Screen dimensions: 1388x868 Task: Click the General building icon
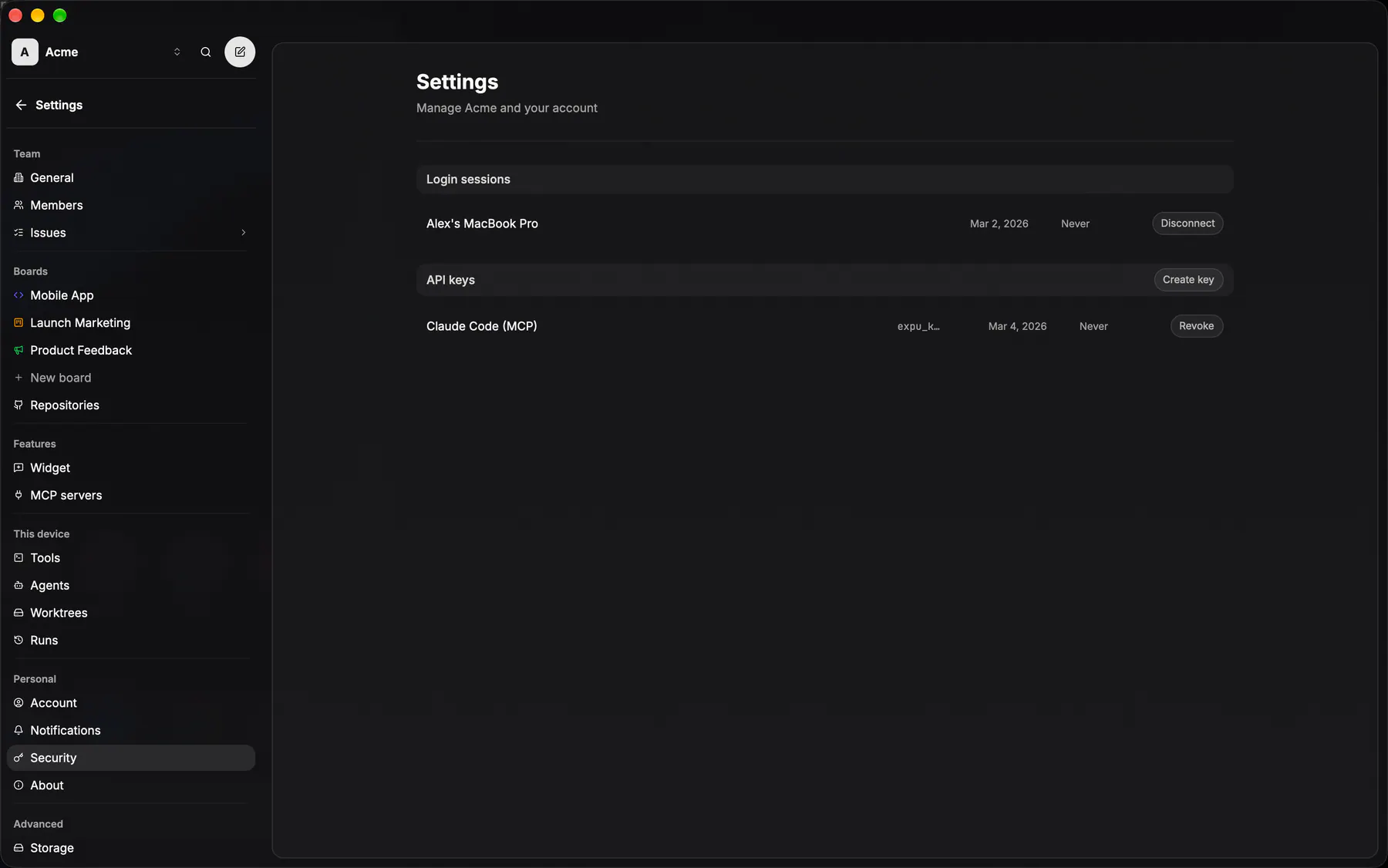point(19,178)
